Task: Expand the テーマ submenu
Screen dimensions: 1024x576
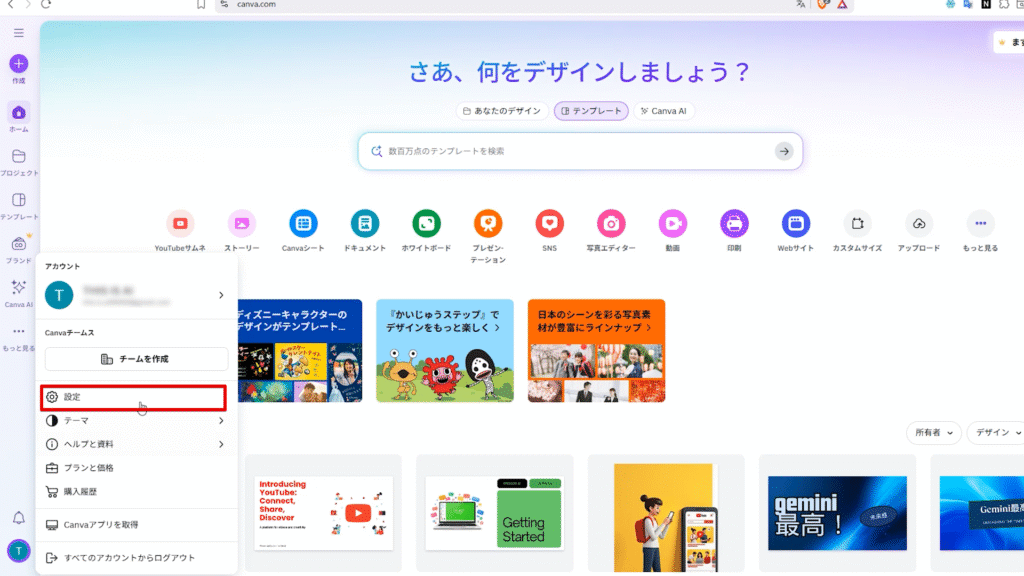Action: coord(136,421)
